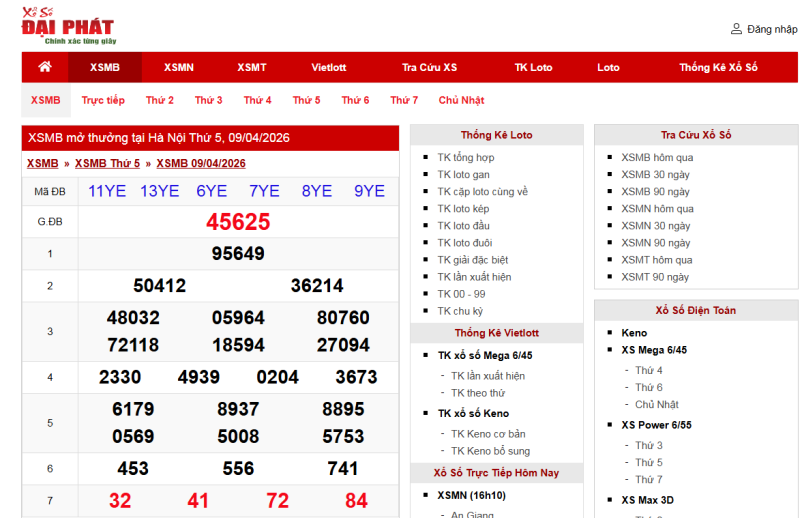Image resolution: width=802 pixels, height=518 pixels.
Task: Click the user icon beside Đăng nhập
Action: (736, 29)
